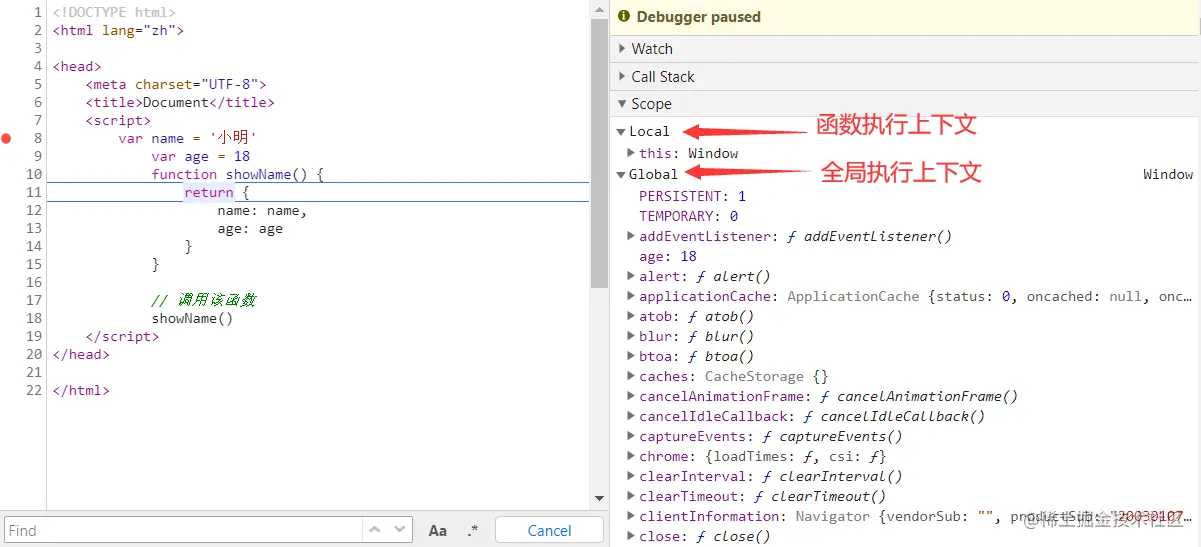
Task: Expand the caches CacheStorage entry
Action: pyautogui.click(x=631, y=376)
